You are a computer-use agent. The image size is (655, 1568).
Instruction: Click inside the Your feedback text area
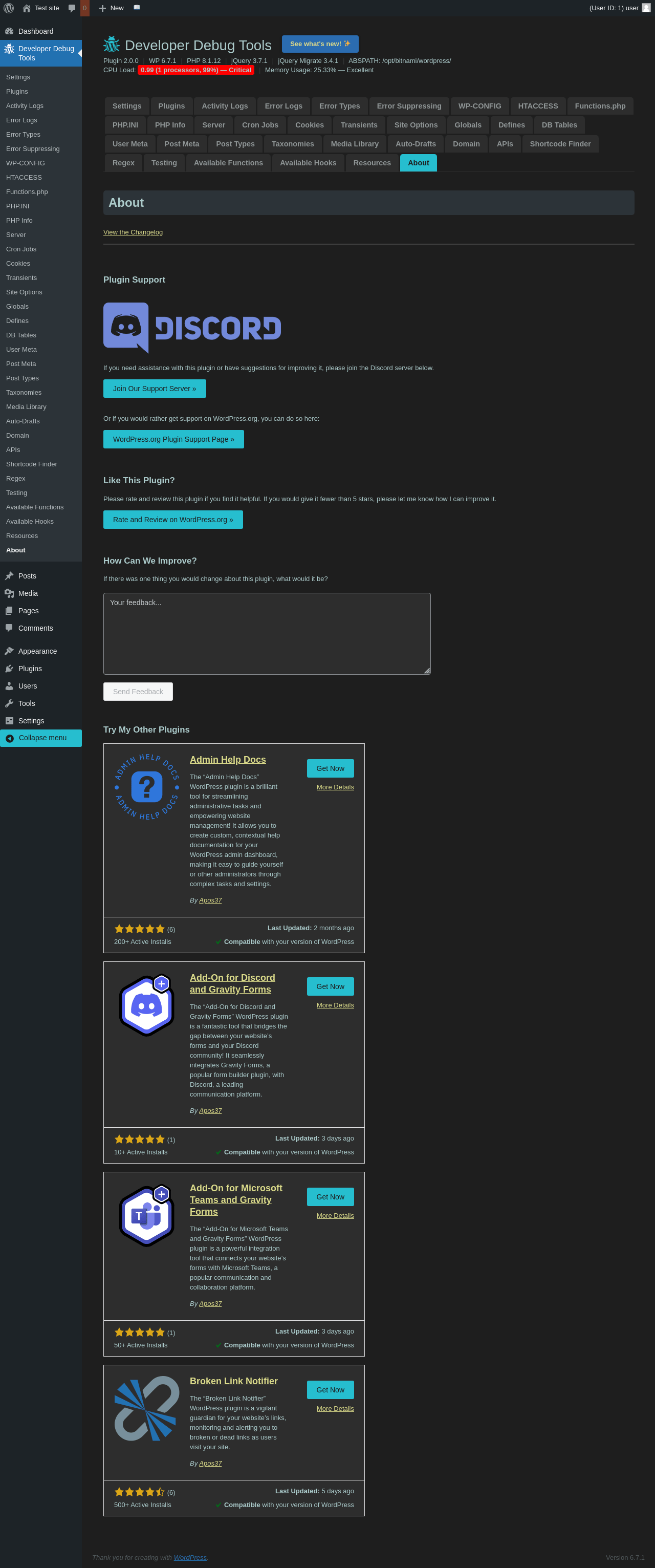pos(267,634)
